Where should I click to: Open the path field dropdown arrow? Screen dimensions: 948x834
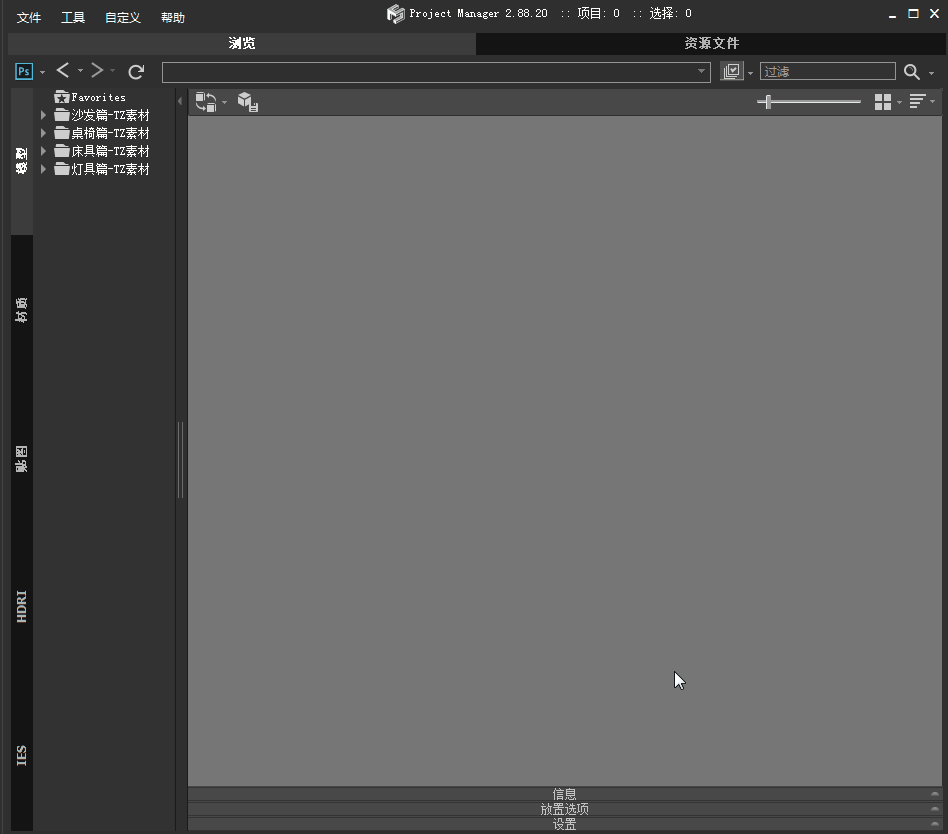[x=701, y=71]
